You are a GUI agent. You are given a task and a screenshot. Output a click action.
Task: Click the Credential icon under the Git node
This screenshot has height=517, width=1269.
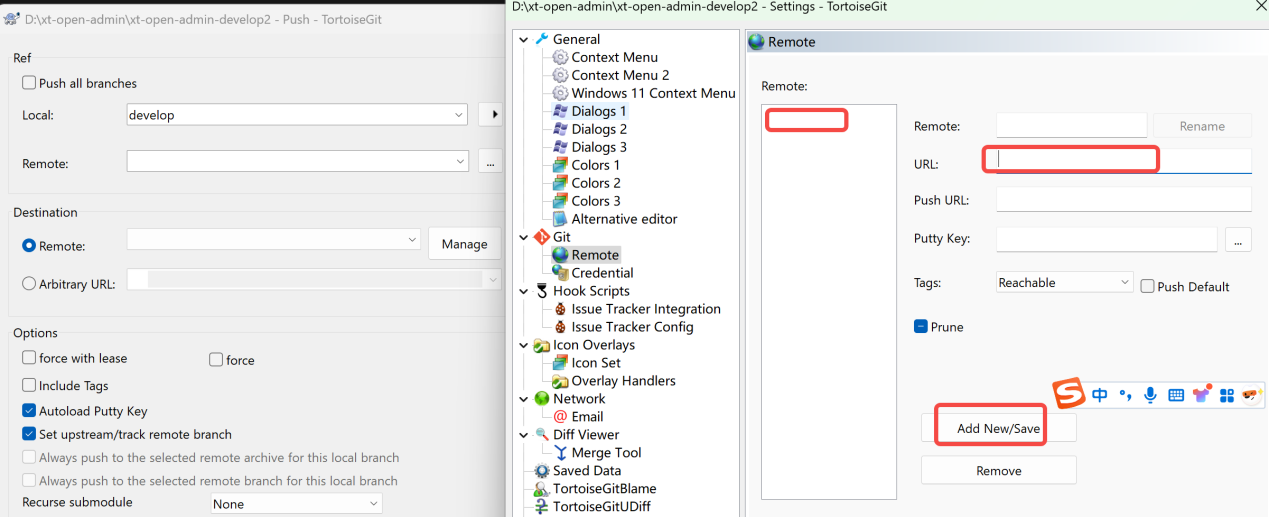[560, 273]
